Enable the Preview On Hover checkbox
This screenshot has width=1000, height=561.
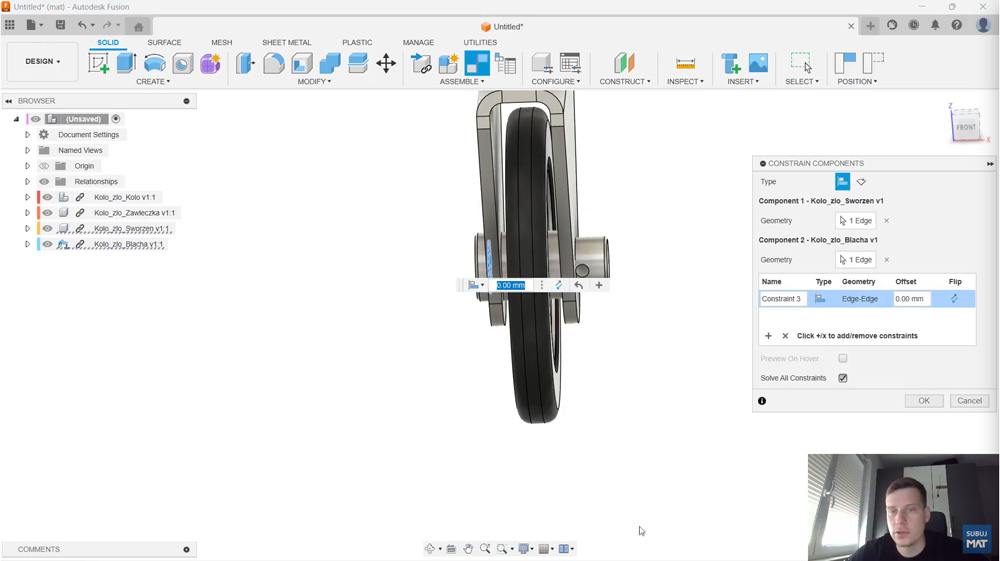tap(843, 358)
